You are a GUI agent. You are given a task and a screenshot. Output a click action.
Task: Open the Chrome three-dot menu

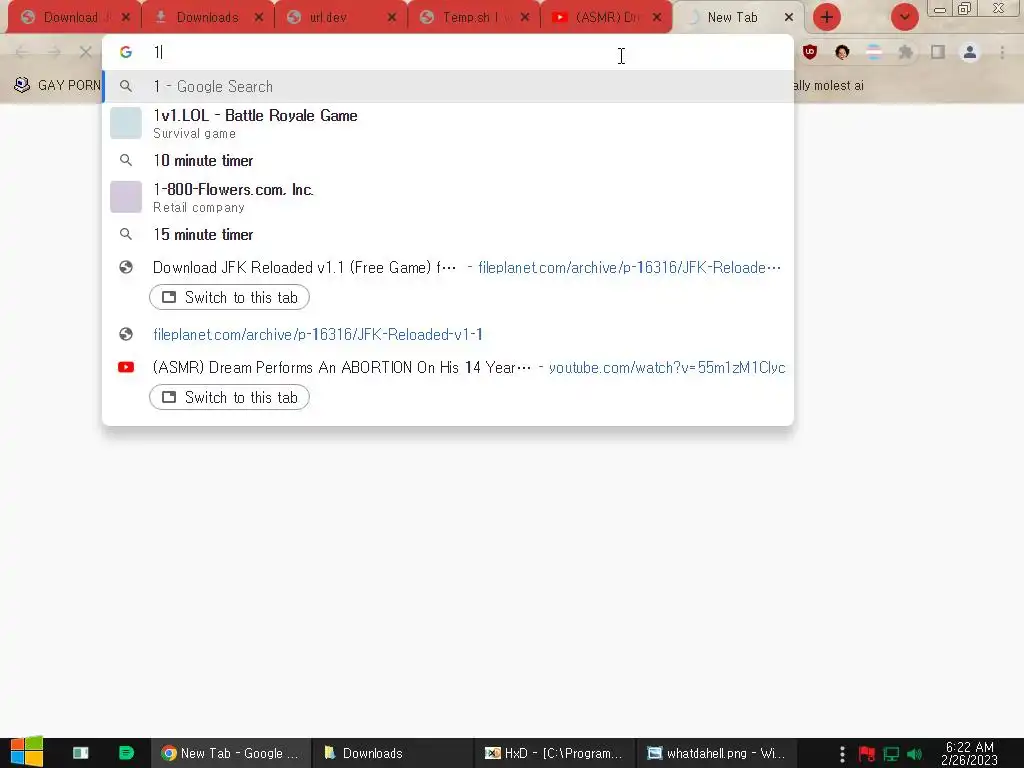coord(1002,52)
